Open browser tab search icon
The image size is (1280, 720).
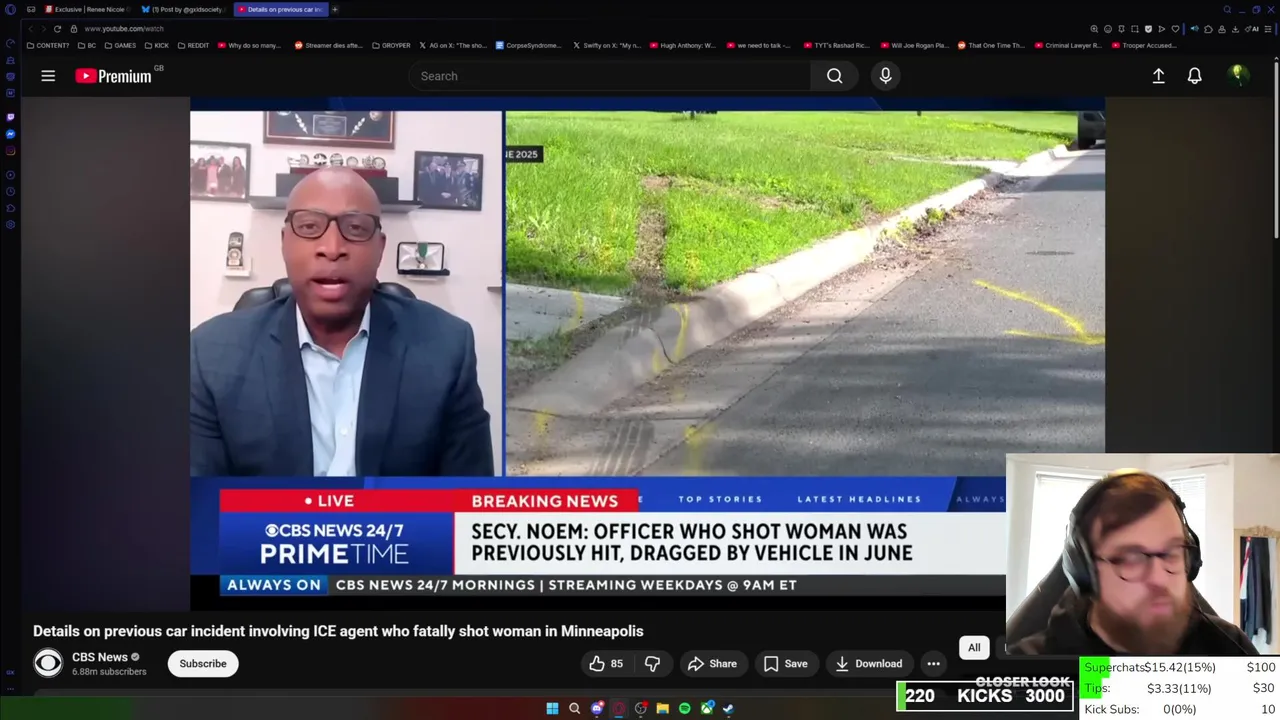[x=1227, y=10]
